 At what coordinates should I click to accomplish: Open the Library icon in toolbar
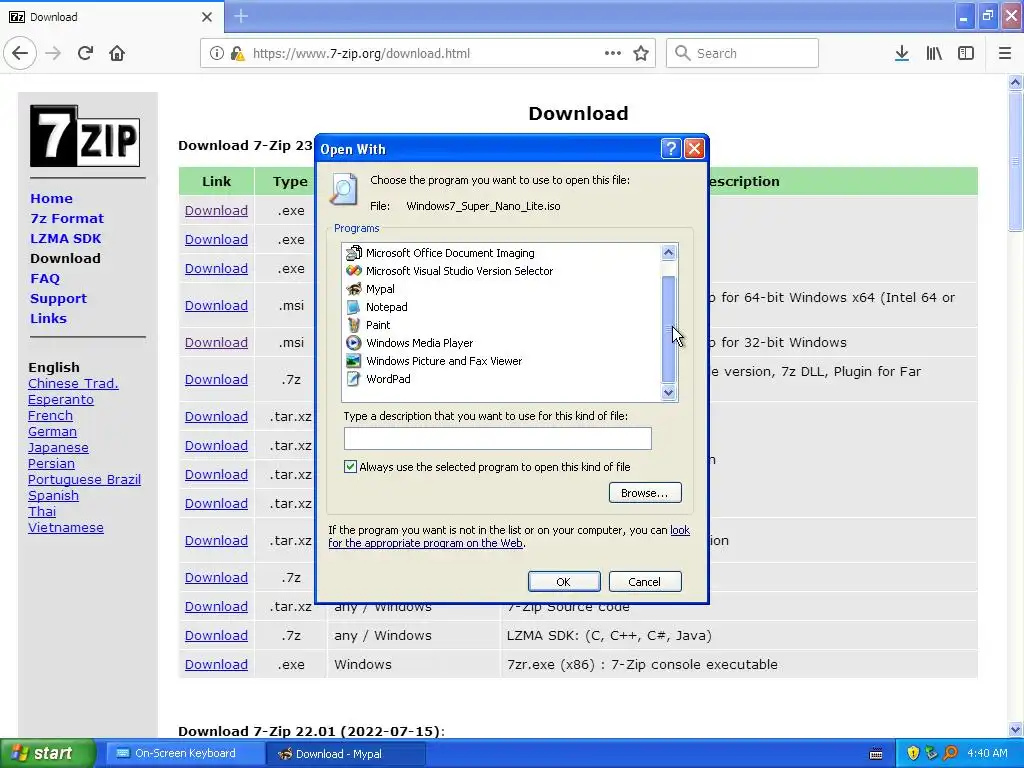tap(934, 53)
